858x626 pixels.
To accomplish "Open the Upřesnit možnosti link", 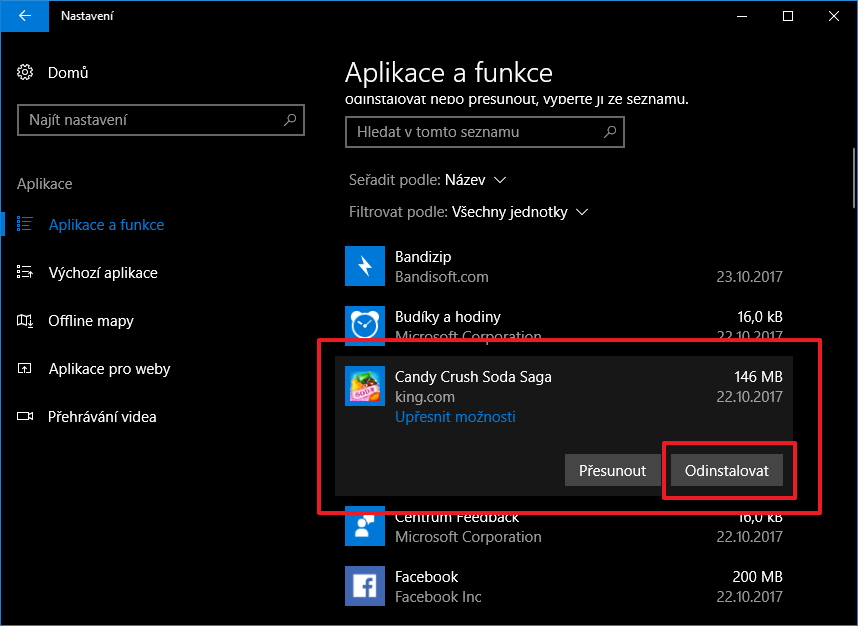I will coord(455,416).
